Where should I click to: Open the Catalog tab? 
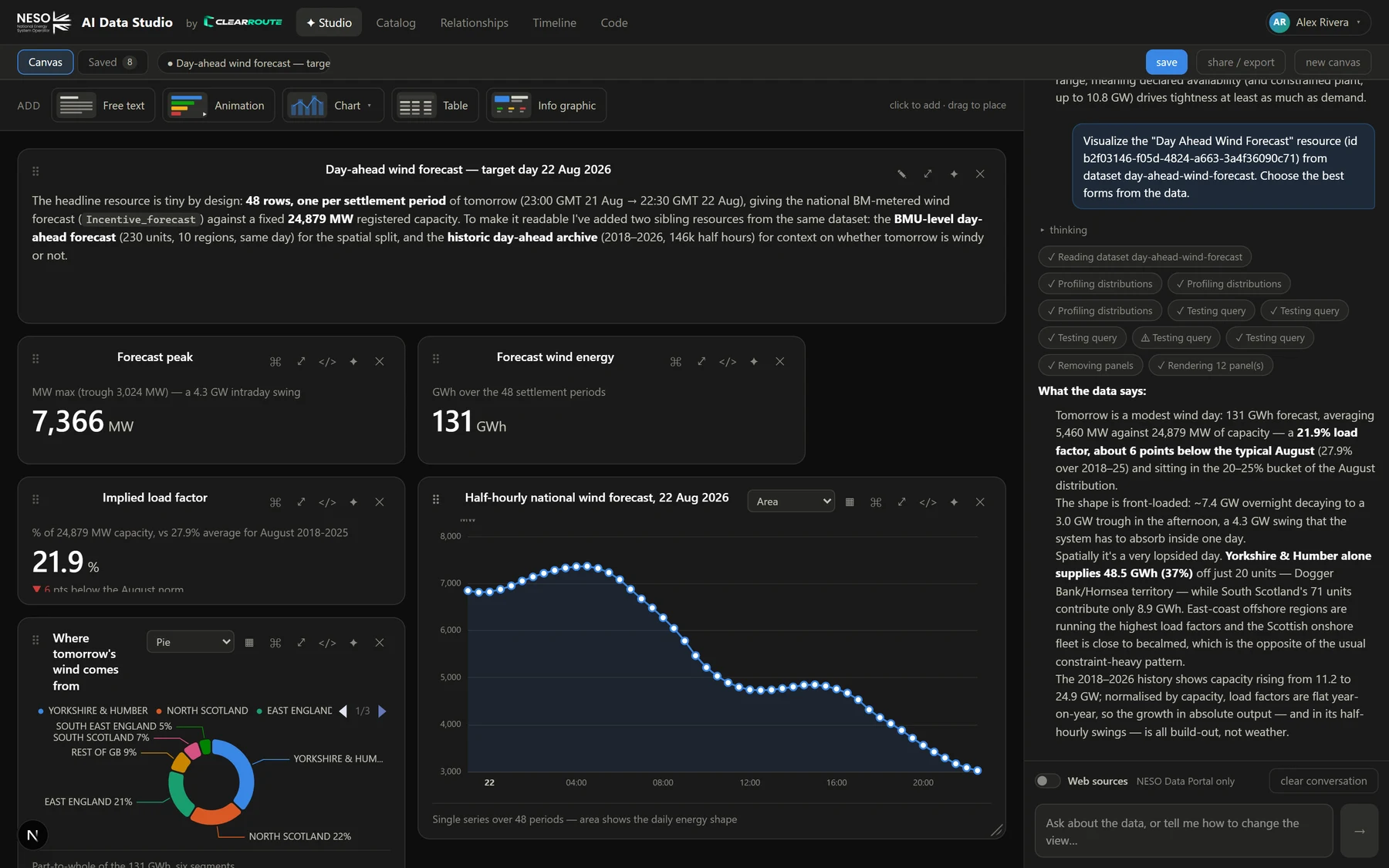pyautogui.click(x=396, y=23)
